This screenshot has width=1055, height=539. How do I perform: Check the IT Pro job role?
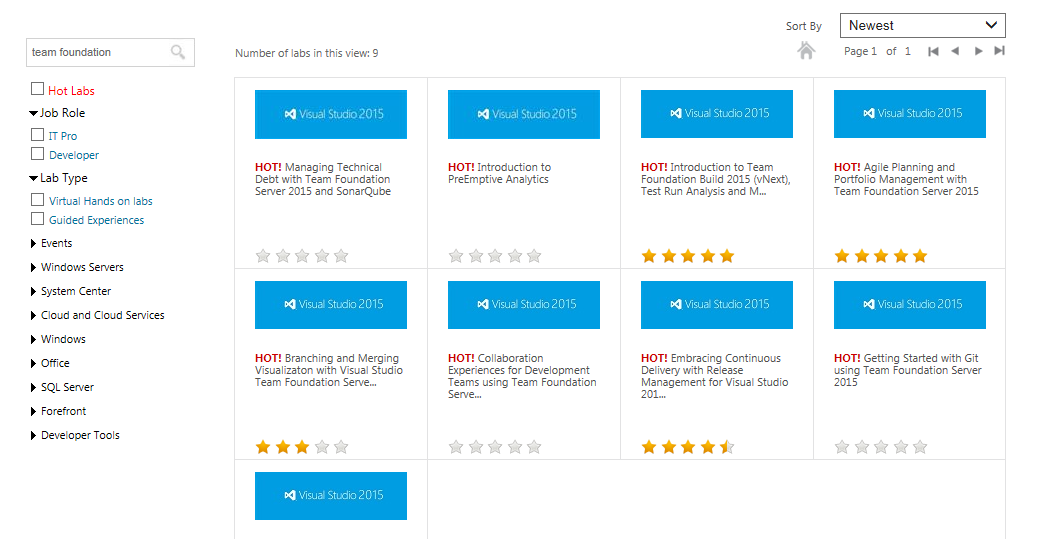[38, 135]
